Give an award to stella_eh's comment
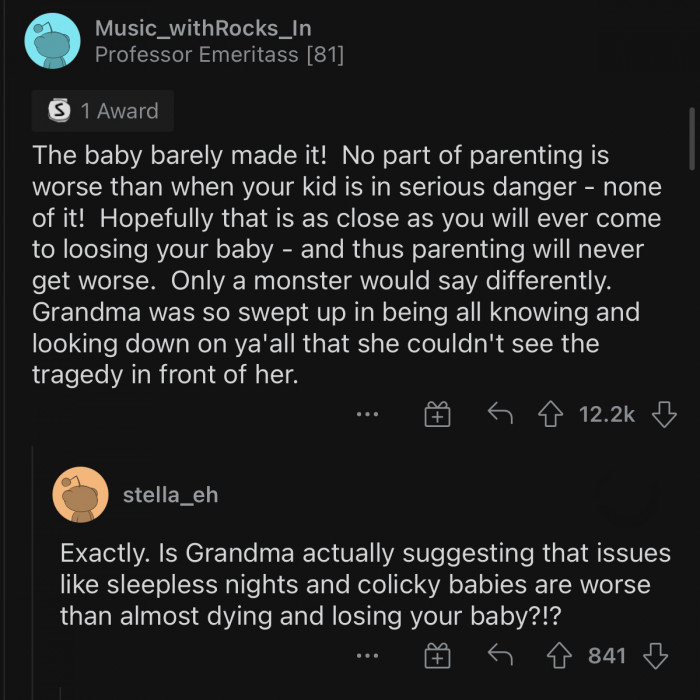The height and width of the screenshot is (700, 700). 437,656
